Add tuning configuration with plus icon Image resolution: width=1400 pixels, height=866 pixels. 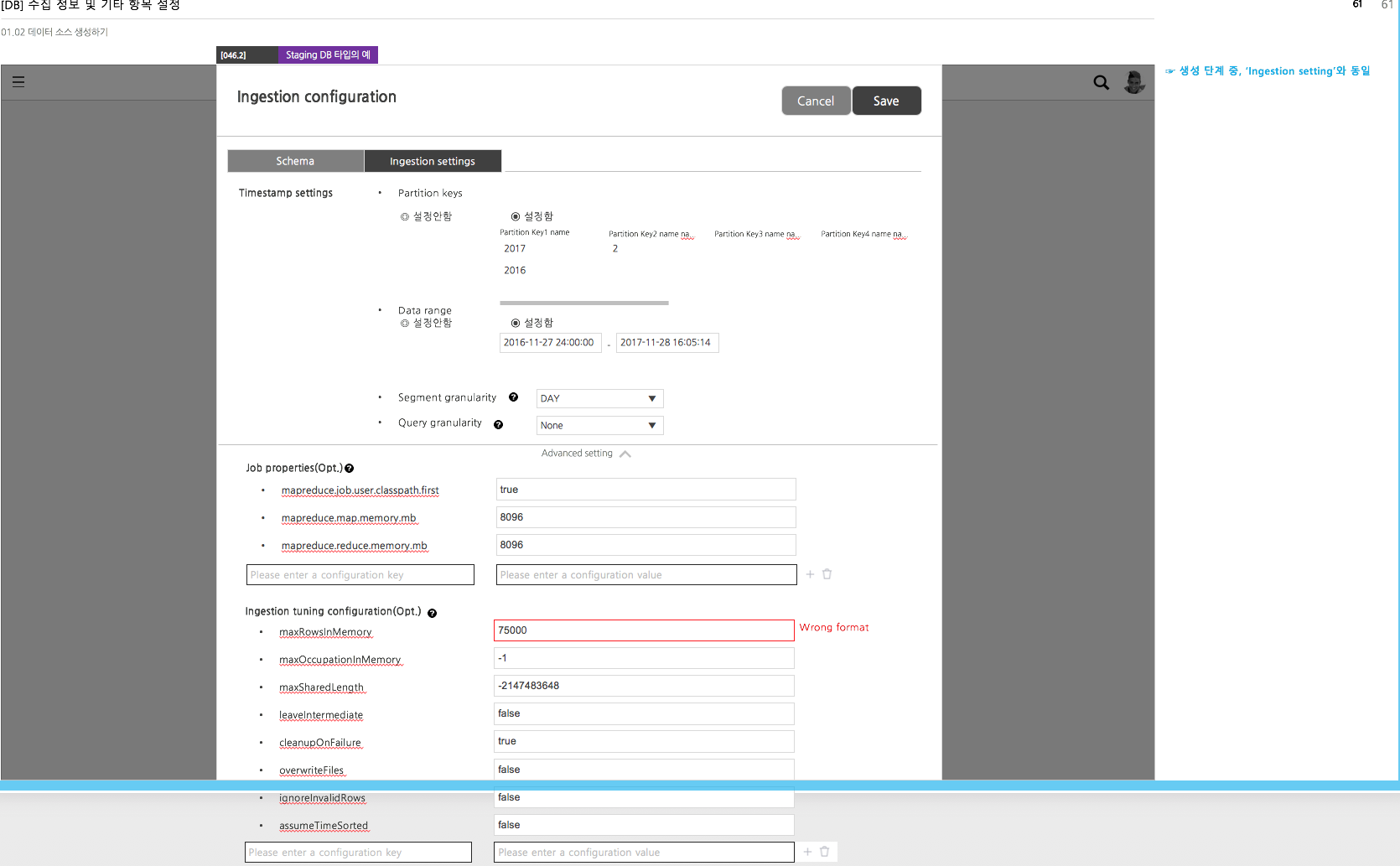807,852
